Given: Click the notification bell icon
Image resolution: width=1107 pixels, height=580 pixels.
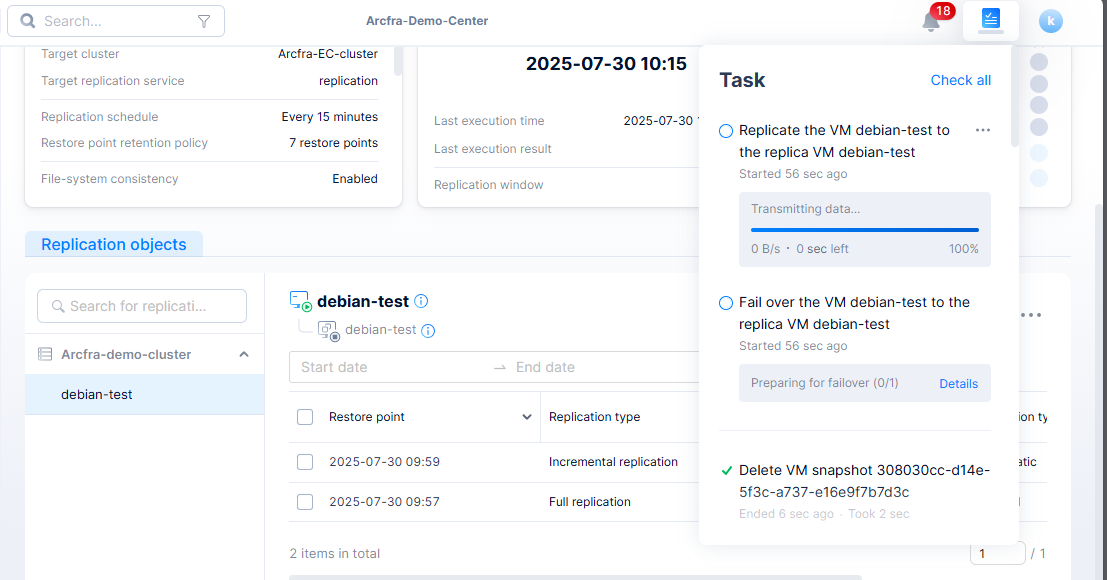Looking at the screenshot, I should point(931,21).
